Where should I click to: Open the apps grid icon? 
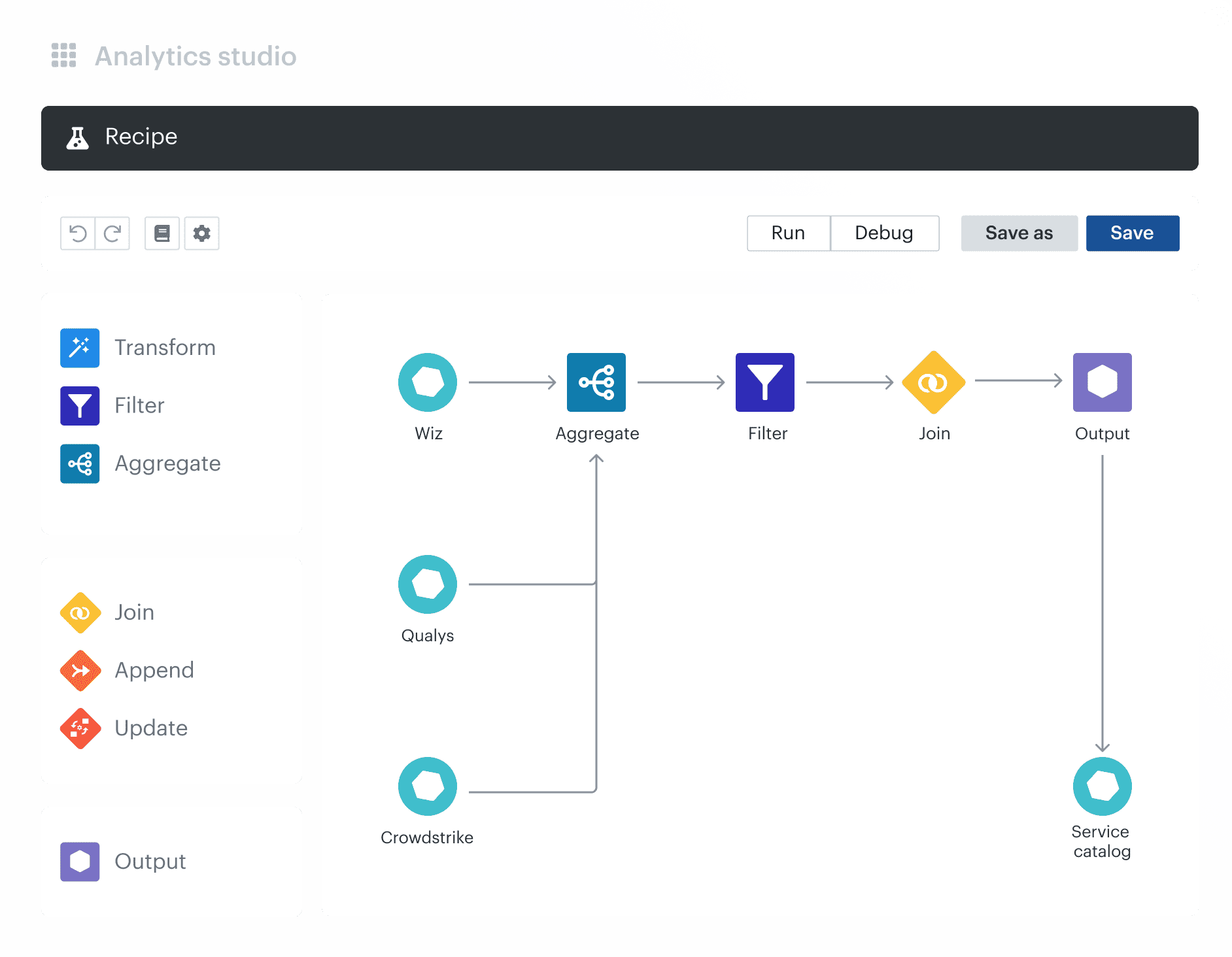(x=64, y=56)
